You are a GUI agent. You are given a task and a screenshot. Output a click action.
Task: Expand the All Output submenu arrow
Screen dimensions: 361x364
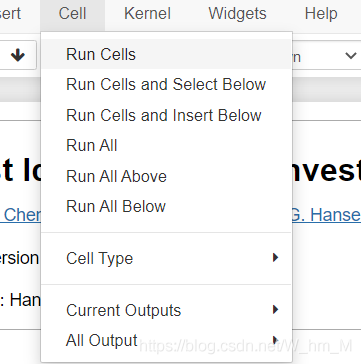[x=275, y=340]
